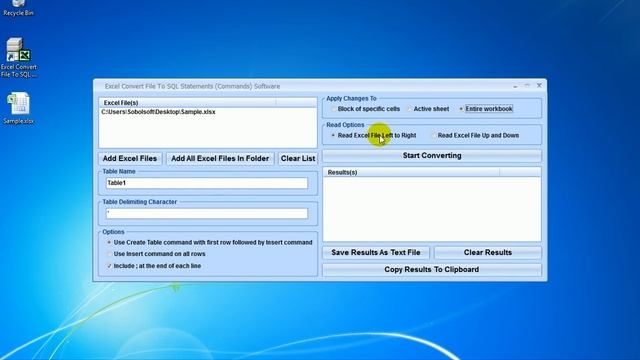Screen dimensions: 640x360
Task: Select the Sample.xlsx desktop file icon
Action: pyautogui.click(x=18, y=108)
